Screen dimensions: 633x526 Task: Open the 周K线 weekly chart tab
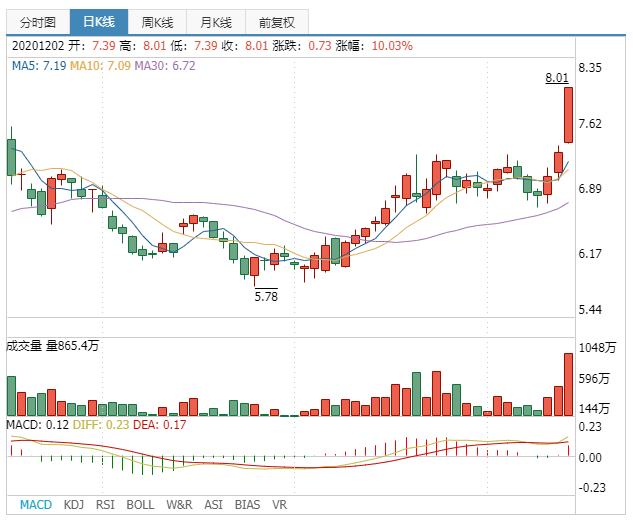point(157,22)
